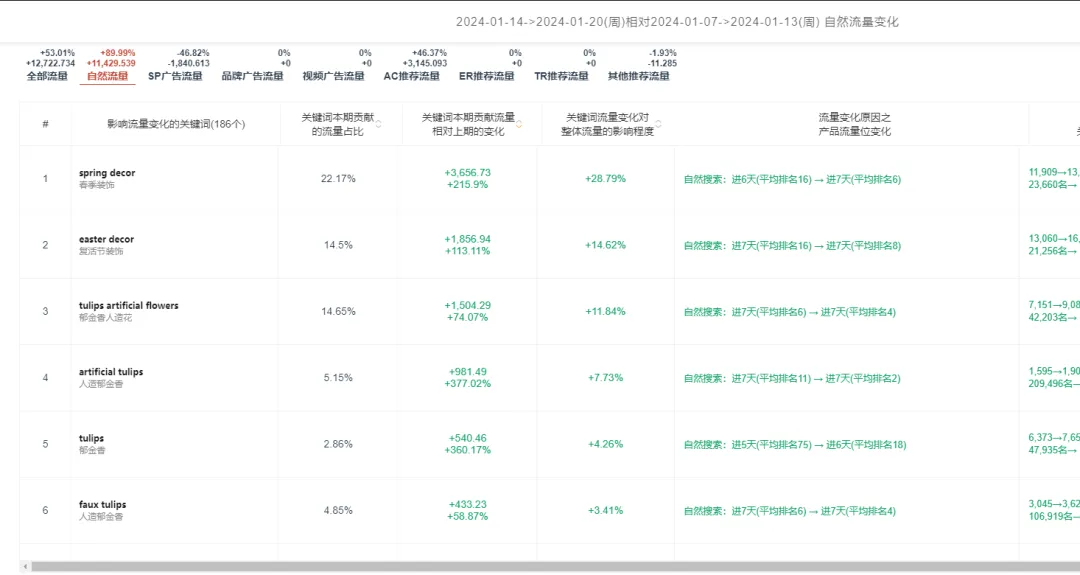The width and height of the screenshot is (1080, 575).
Task: Click the 影响流量变化的关键词(186个) column header
Action: (176, 124)
